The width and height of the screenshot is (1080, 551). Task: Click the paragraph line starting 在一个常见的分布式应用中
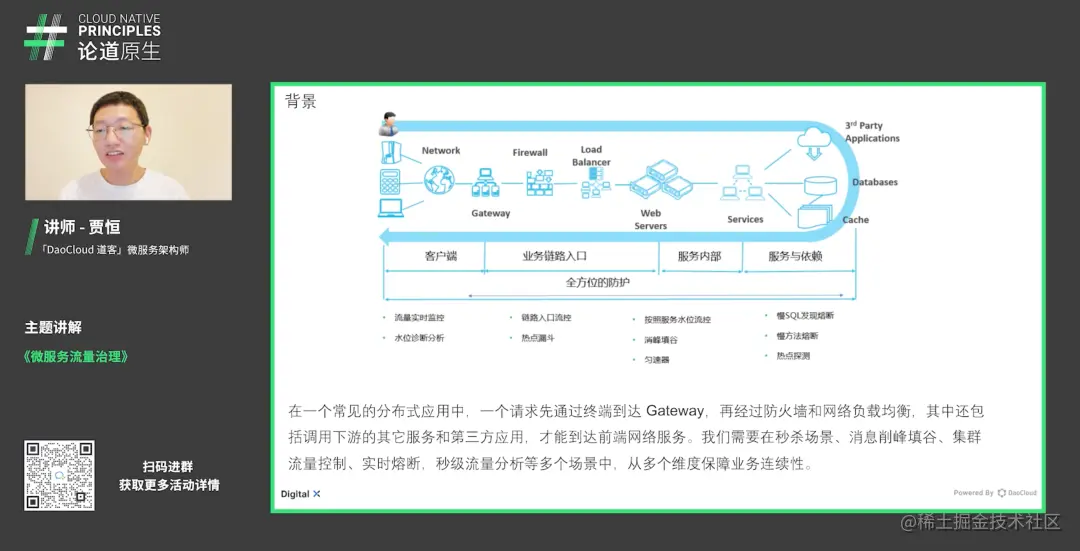tap(636, 412)
